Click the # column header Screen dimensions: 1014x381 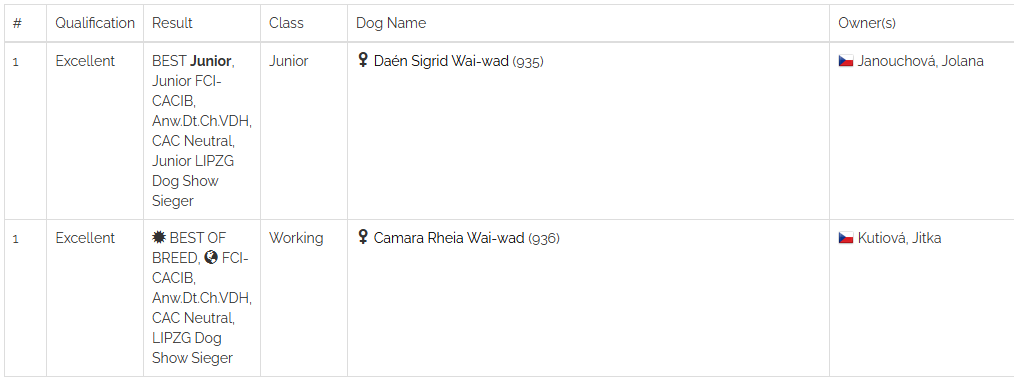17,23
